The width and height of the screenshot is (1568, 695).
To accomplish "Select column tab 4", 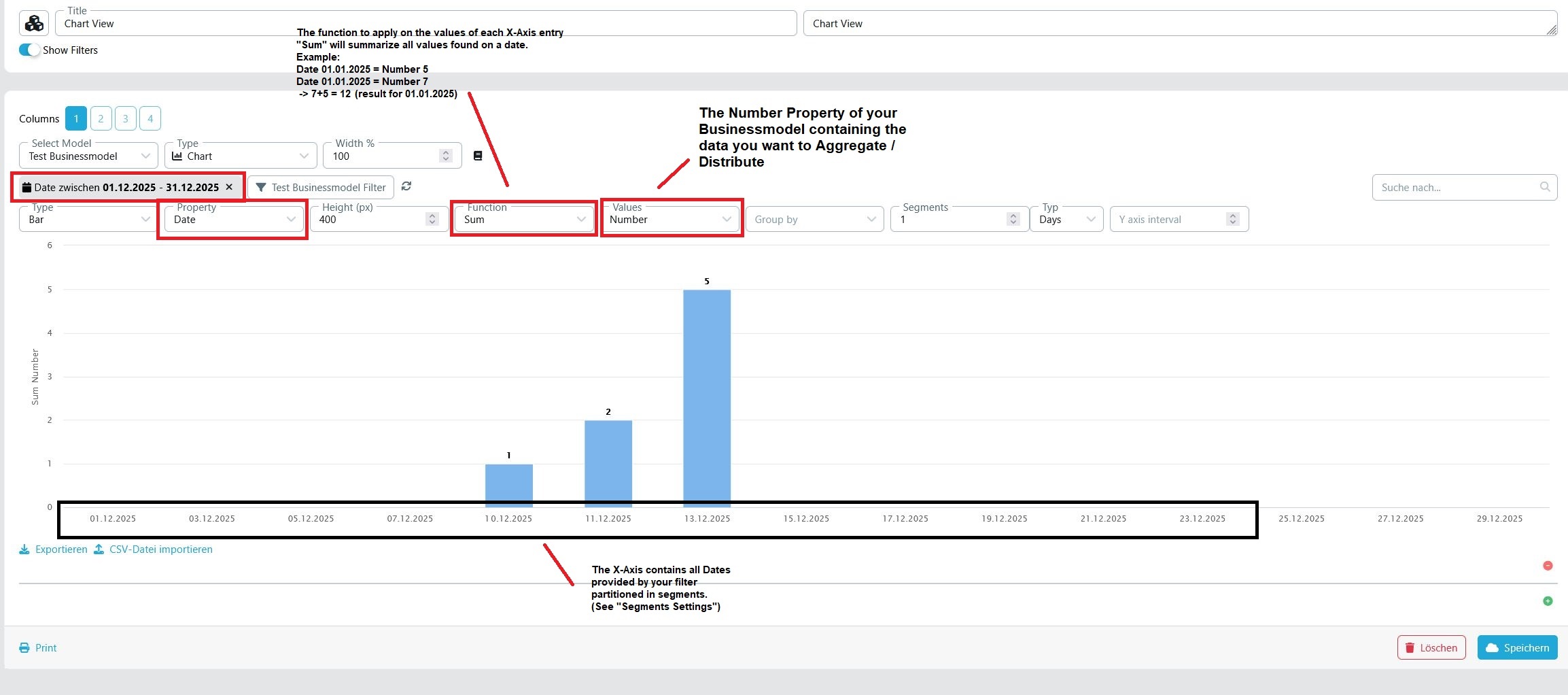I will [150, 118].
